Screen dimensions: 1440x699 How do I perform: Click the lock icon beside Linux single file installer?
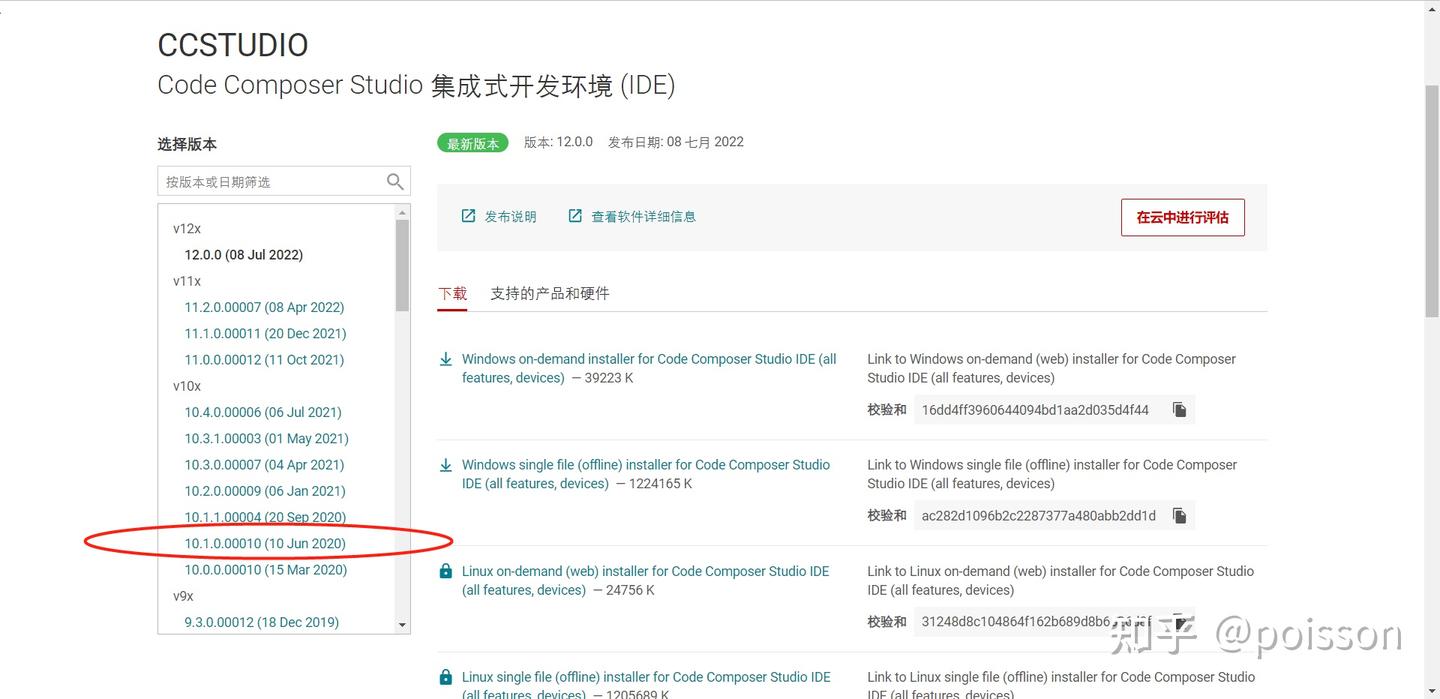pos(446,676)
